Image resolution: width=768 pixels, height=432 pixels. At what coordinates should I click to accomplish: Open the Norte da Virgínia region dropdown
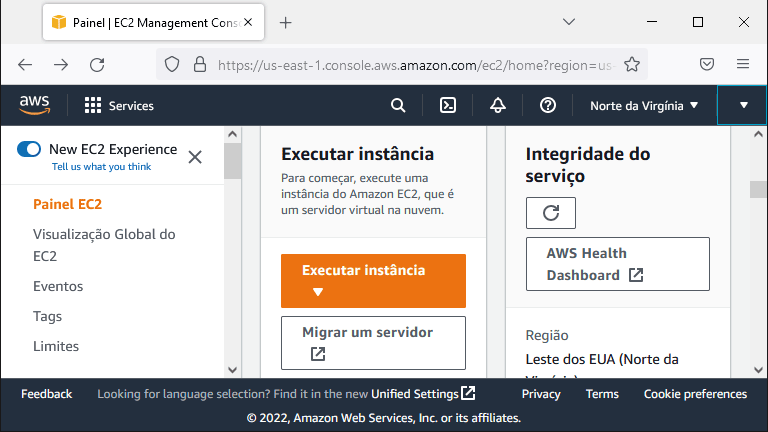pyautogui.click(x=644, y=106)
